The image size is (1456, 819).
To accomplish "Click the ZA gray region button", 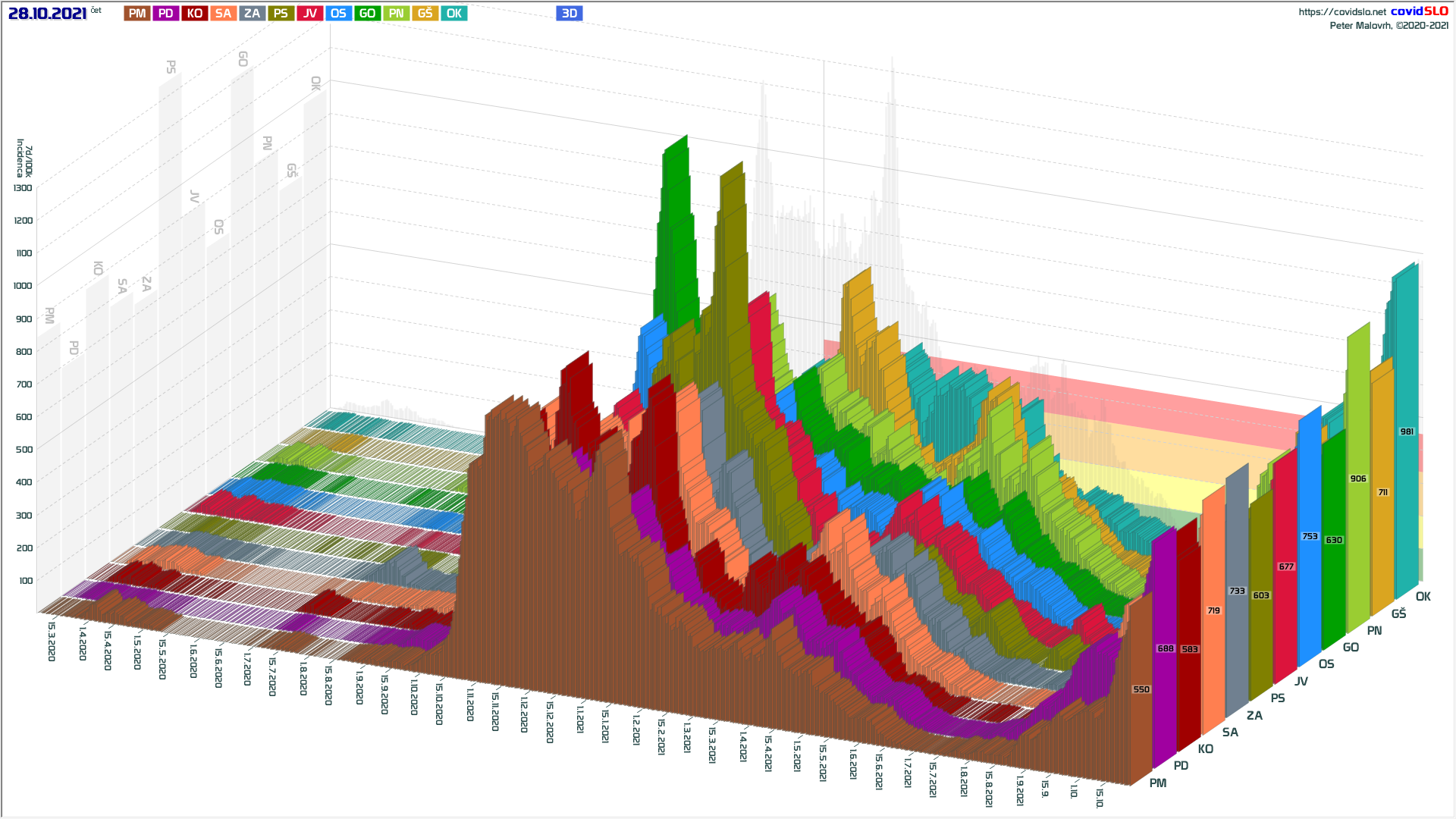I will pos(252,14).
